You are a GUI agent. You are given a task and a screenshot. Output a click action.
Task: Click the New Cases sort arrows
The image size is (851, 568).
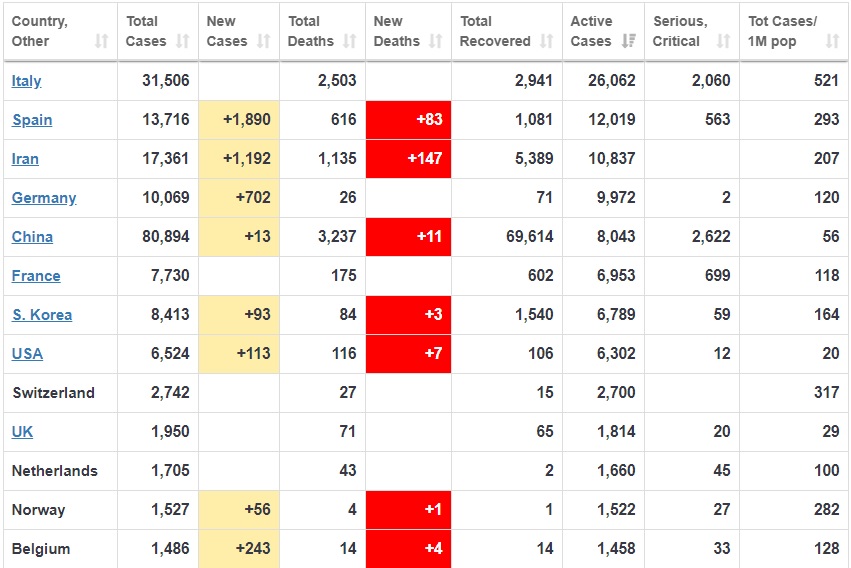click(263, 41)
